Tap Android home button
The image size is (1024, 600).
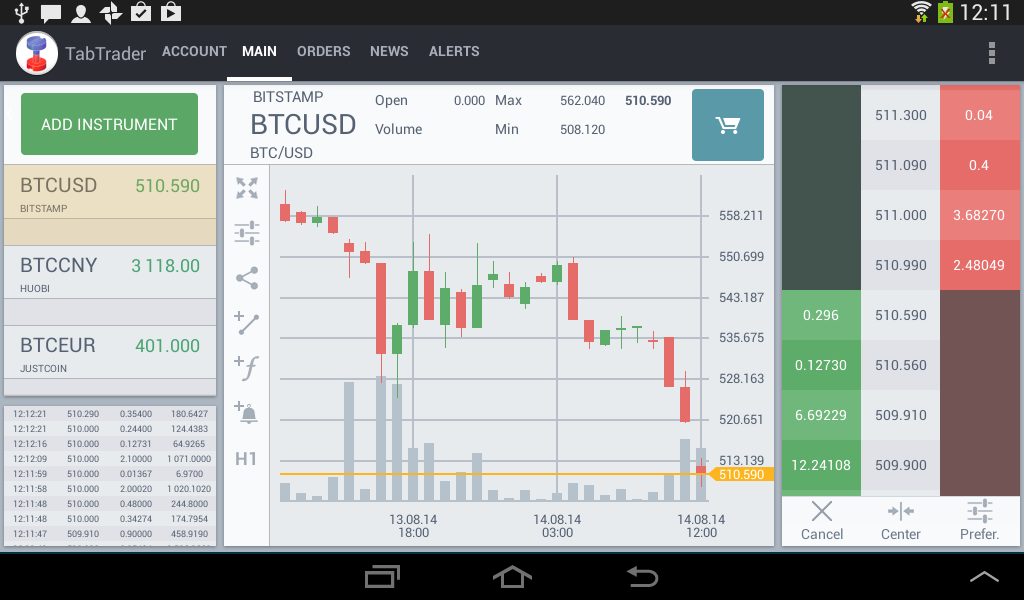(512, 576)
